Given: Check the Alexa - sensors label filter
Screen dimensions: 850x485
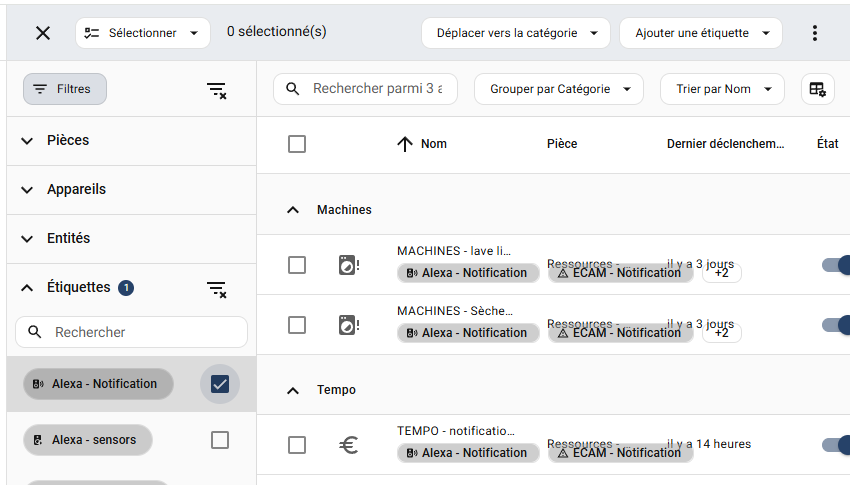Looking at the screenshot, I should [220, 440].
